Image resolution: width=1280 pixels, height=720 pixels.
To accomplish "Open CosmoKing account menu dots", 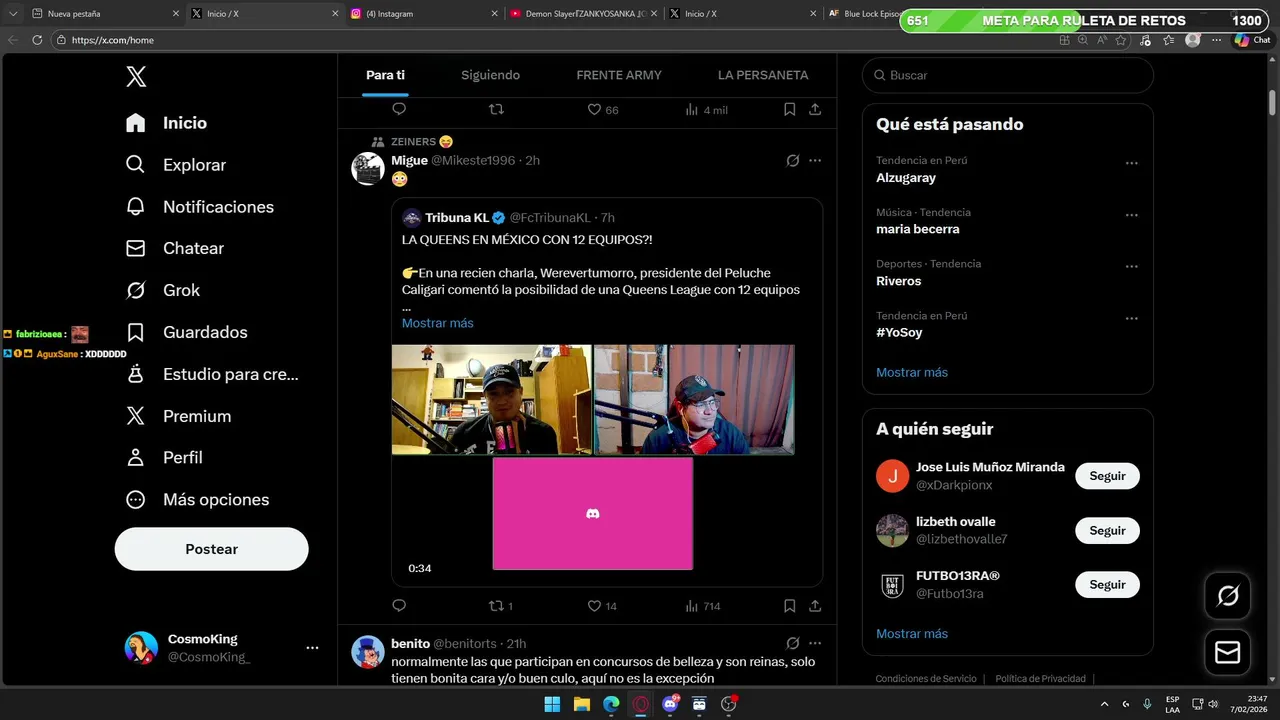I will pyautogui.click(x=312, y=648).
